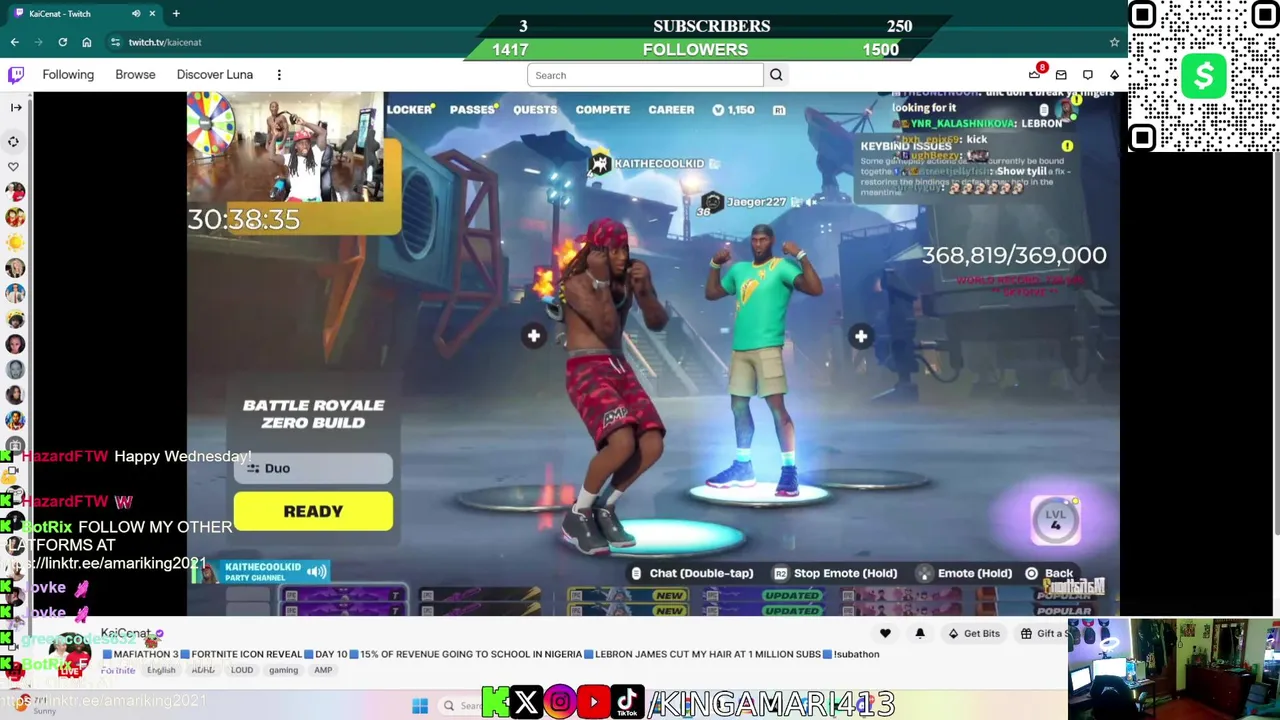
Task: Click the Stop Emote (Hold) prompt
Action: point(835,573)
